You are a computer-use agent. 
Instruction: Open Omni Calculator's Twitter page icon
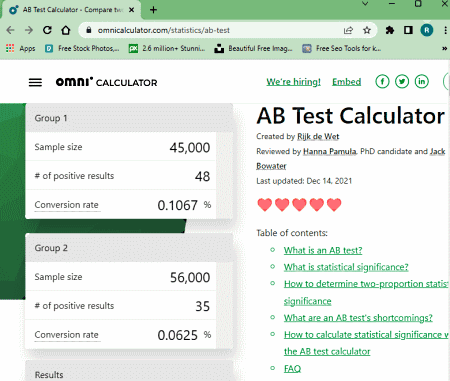pos(402,82)
